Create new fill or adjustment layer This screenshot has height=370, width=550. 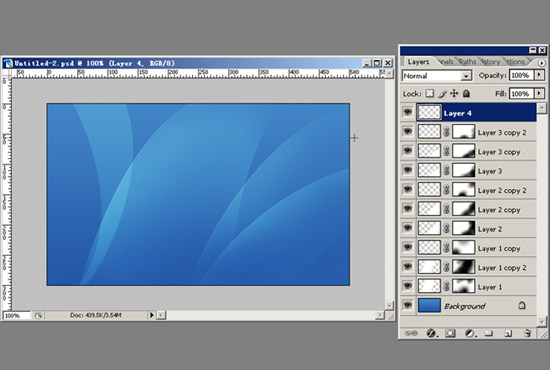click(x=470, y=333)
